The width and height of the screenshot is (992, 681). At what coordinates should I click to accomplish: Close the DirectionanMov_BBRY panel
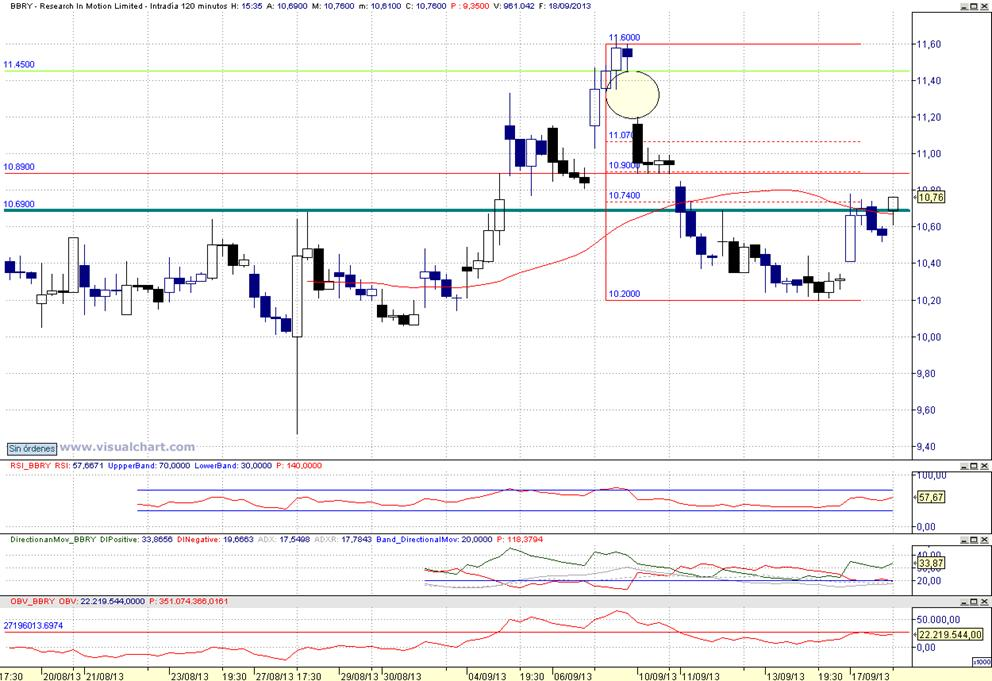point(984,540)
